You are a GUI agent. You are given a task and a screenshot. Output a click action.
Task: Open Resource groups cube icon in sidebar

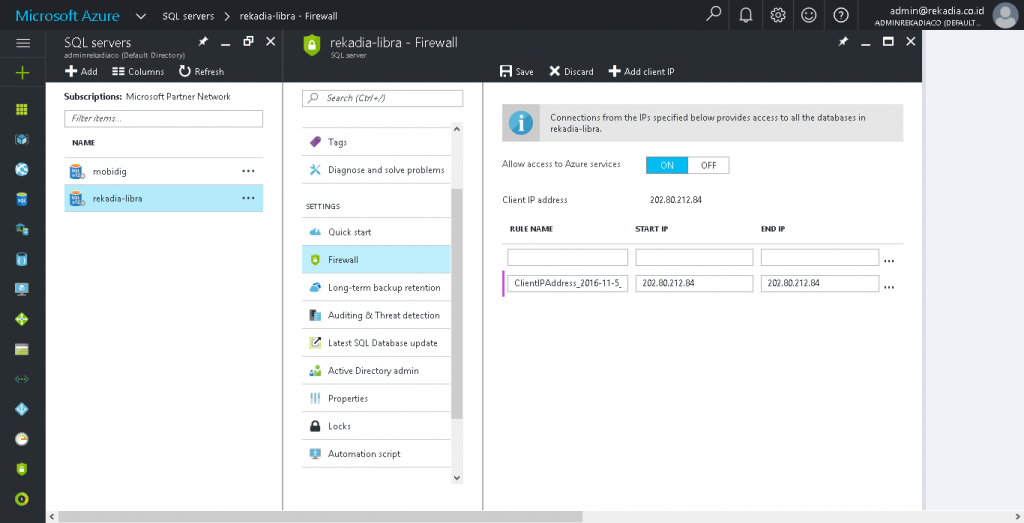(x=22, y=139)
